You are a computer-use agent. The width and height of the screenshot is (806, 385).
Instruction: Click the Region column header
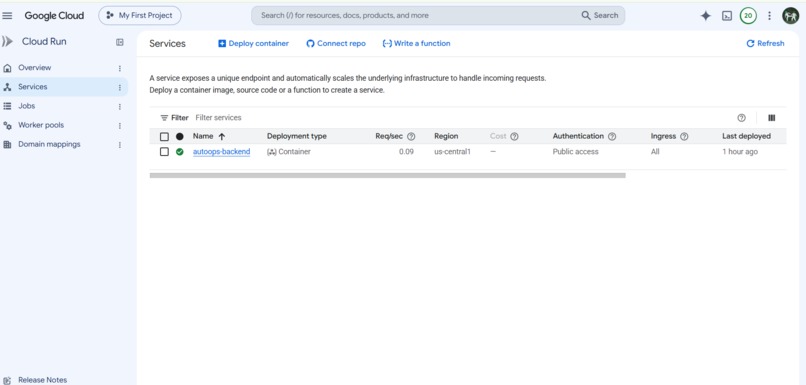point(446,136)
